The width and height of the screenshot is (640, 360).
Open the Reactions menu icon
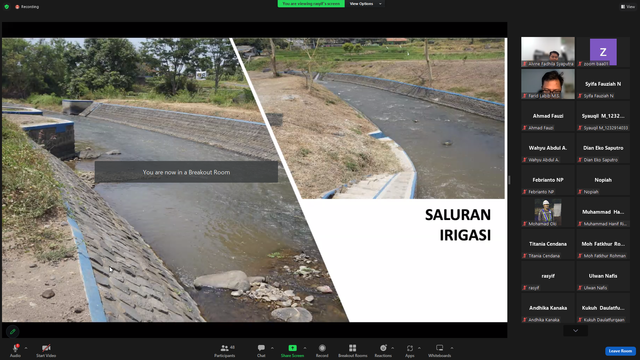pos(383,348)
